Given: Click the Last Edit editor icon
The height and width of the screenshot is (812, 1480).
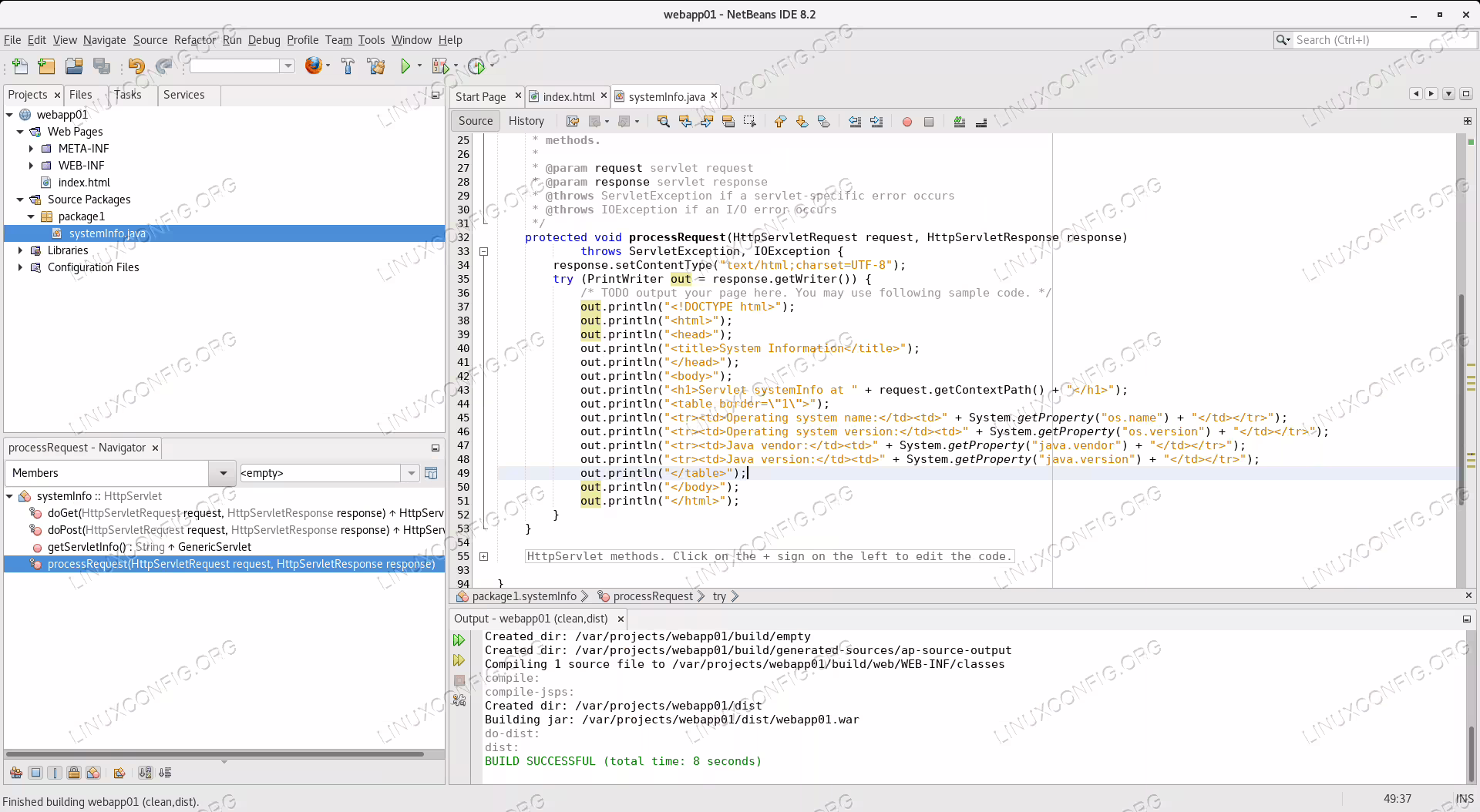Looking at the screenshot, I should pos(572,121).
